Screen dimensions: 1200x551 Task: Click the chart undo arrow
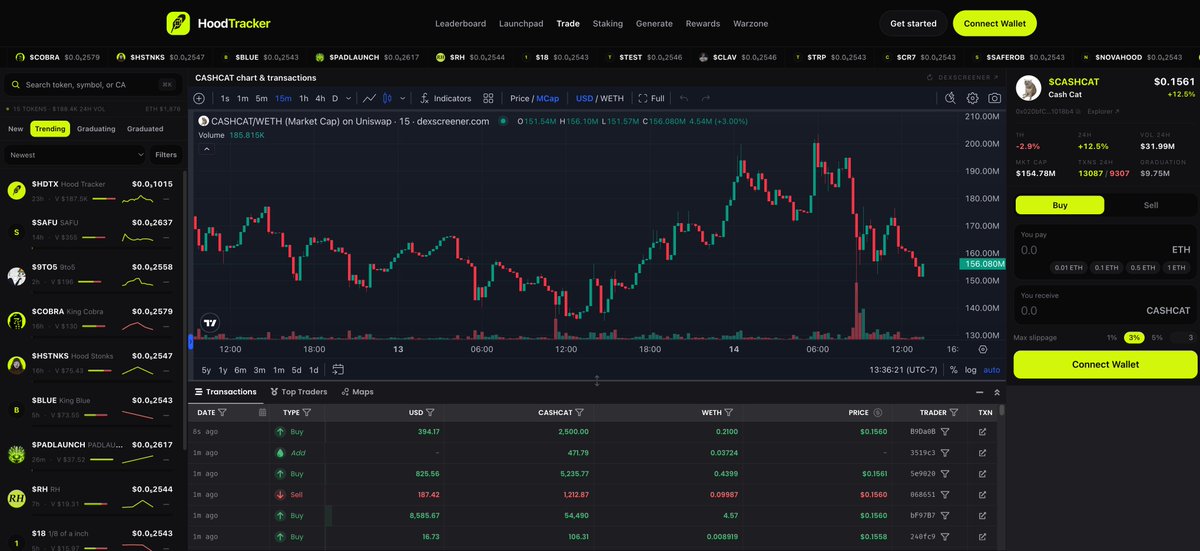(x=684, y=98)
